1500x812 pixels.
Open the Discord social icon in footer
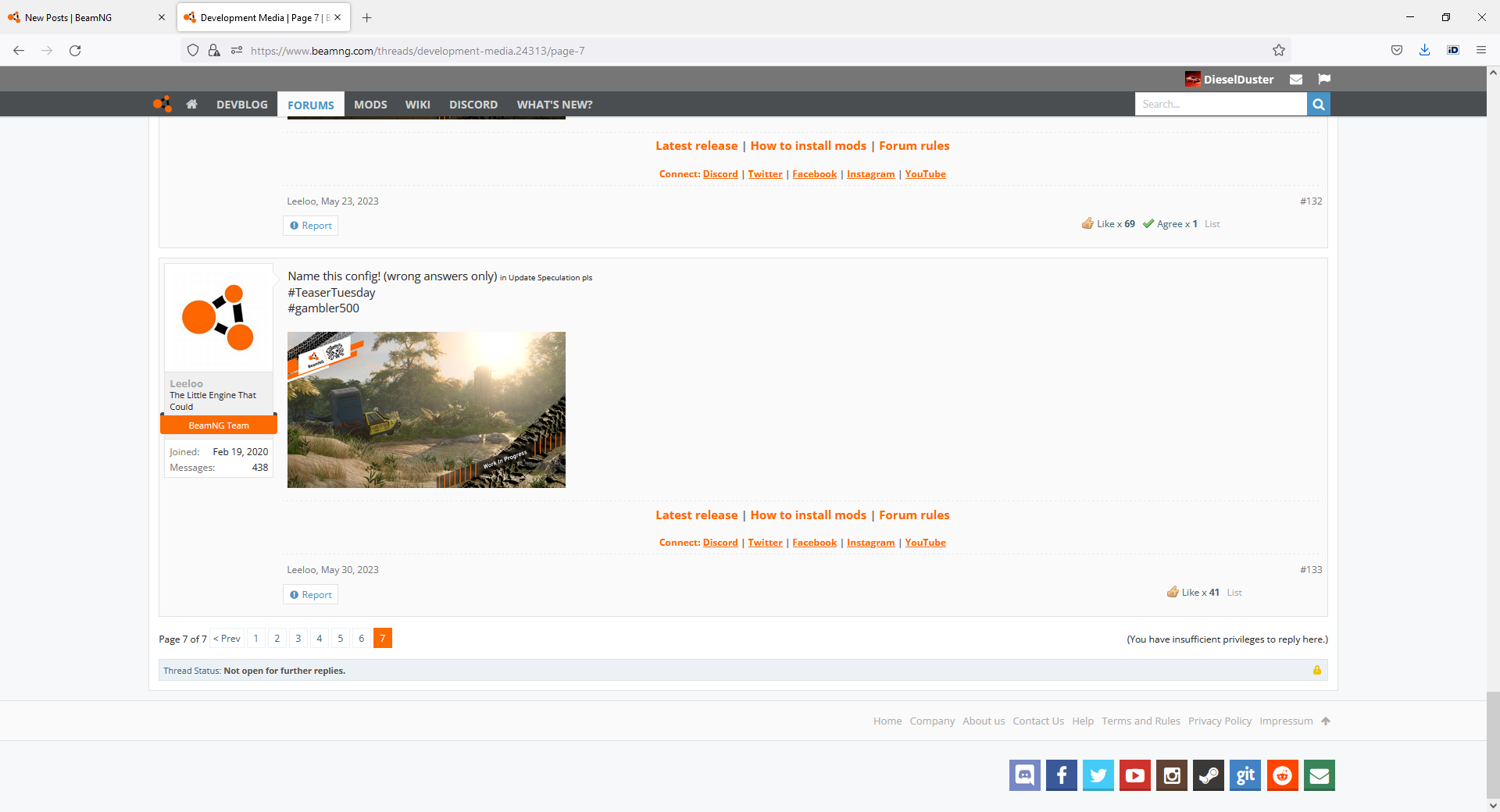[1024, 775]
